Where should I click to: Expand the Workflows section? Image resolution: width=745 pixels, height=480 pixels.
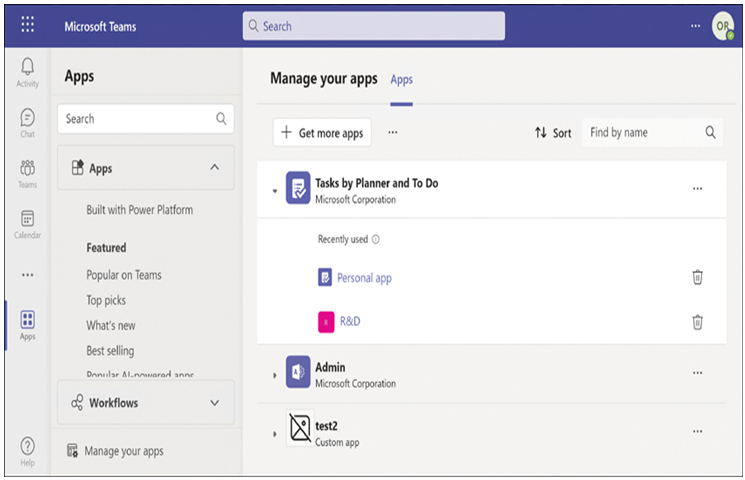click(146, 403)
